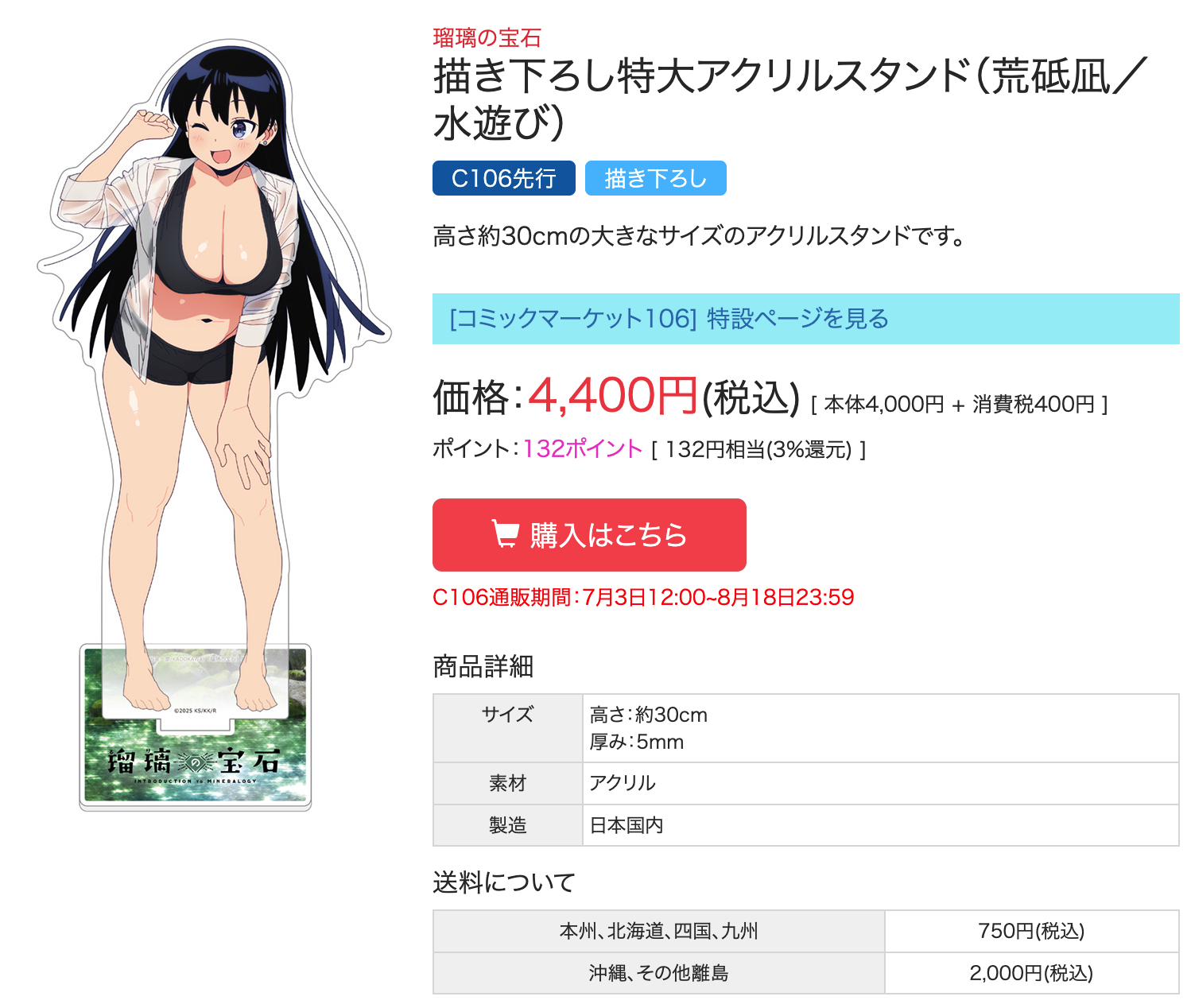Select the サイズ row header cell
Image resolution: width=1191 pixels, height=1008 pixels.
508,728
